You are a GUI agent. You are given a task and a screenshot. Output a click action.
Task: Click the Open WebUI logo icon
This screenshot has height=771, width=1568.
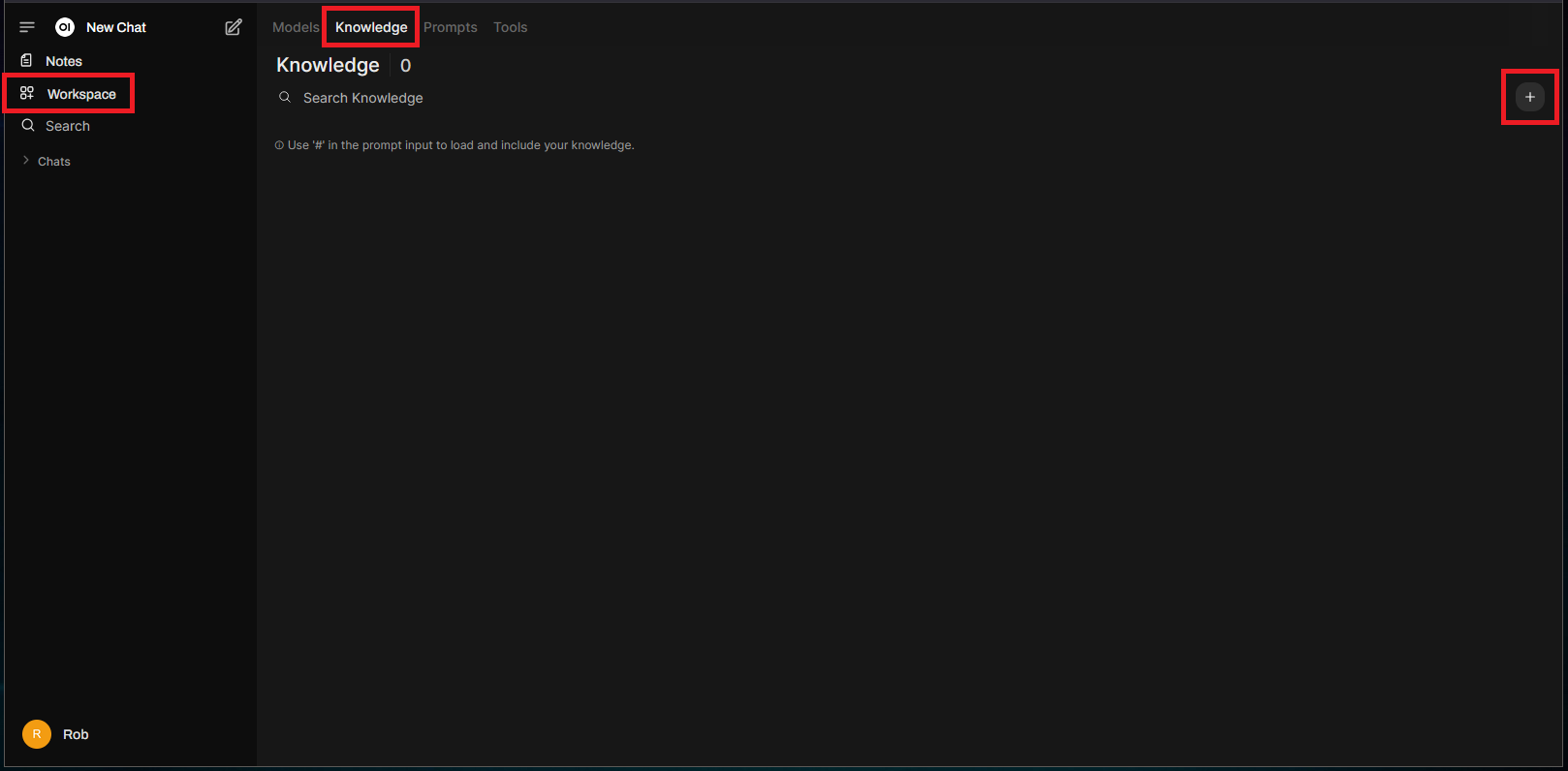pyautogui.click(x=65, y=27)
